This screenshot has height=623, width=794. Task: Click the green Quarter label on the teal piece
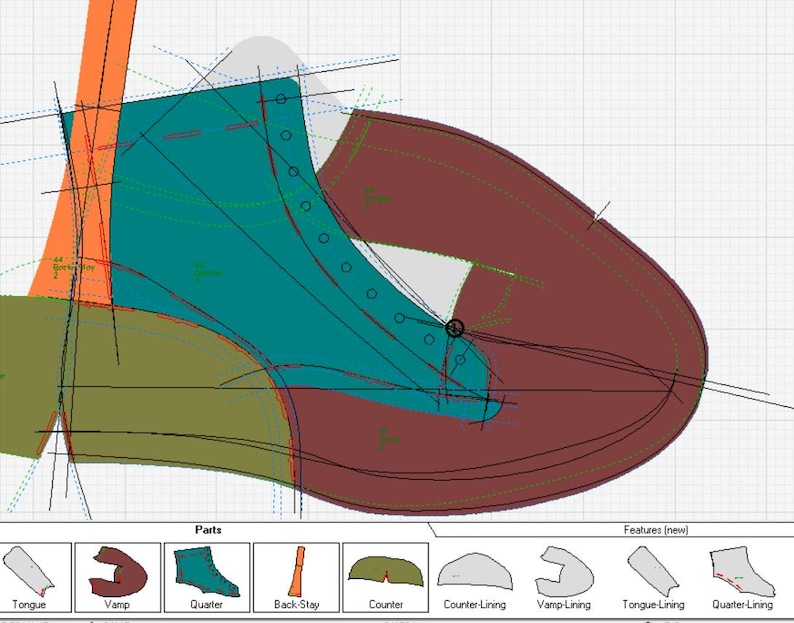208,272
